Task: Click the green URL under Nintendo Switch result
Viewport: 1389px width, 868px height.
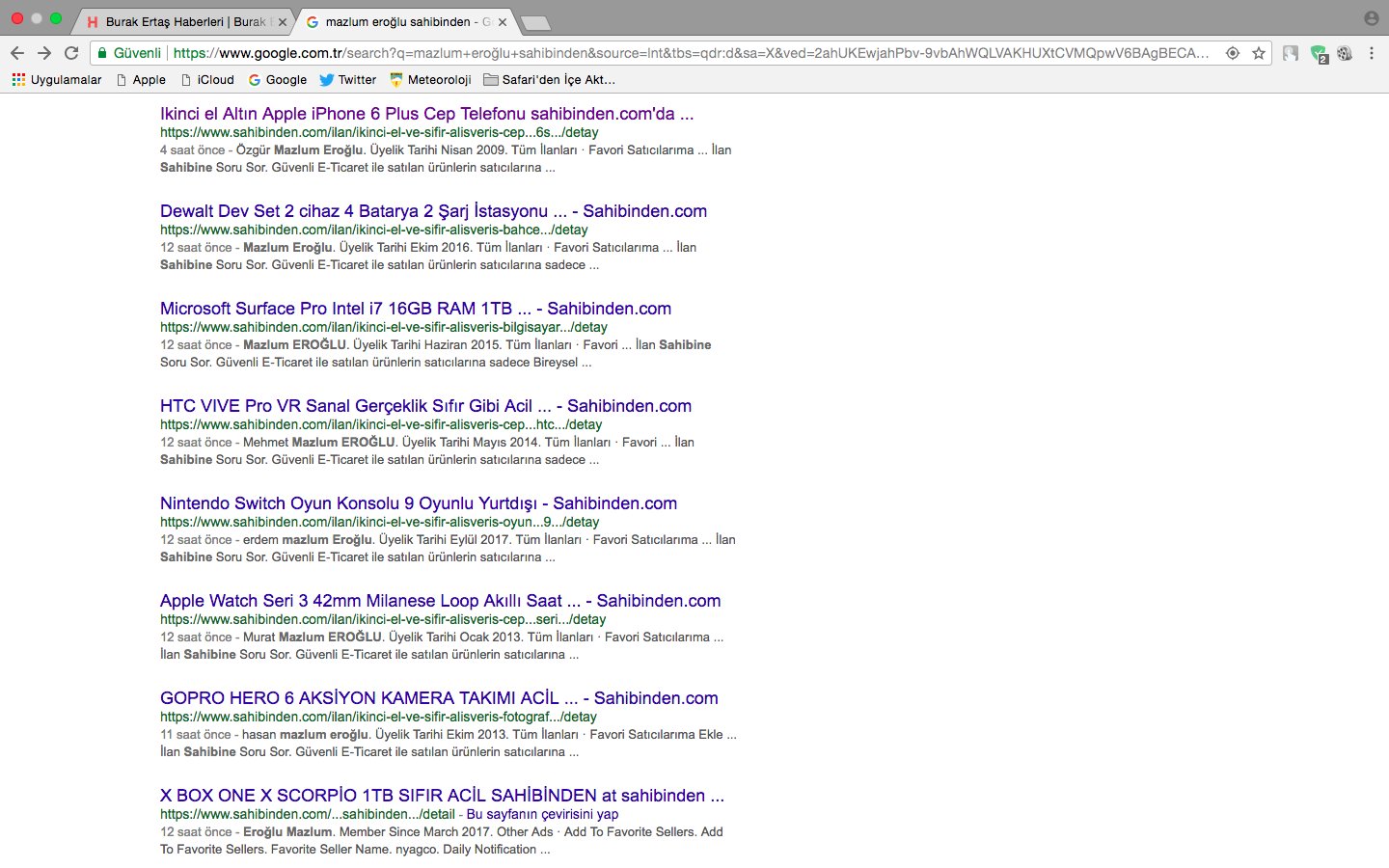Action: (x=379, y=522)
